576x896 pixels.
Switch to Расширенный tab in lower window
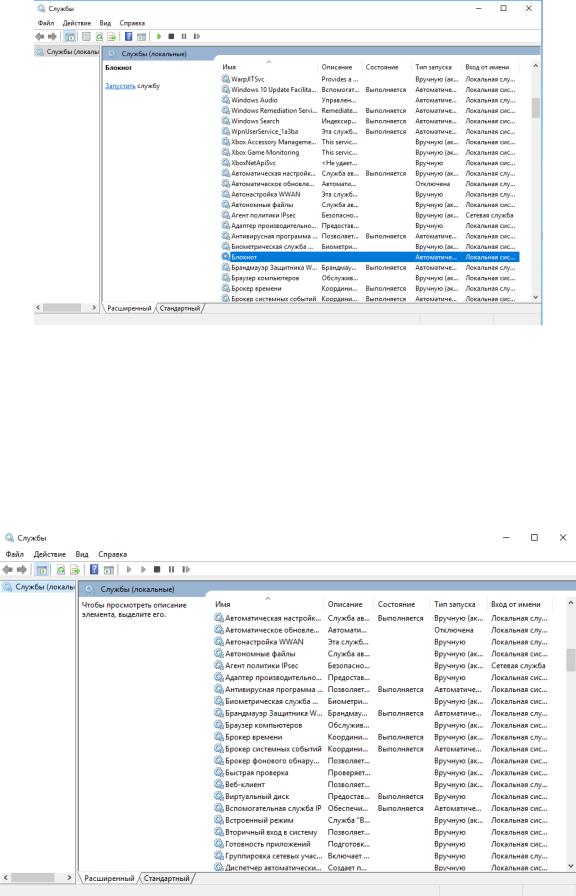[x=109, y=878]
